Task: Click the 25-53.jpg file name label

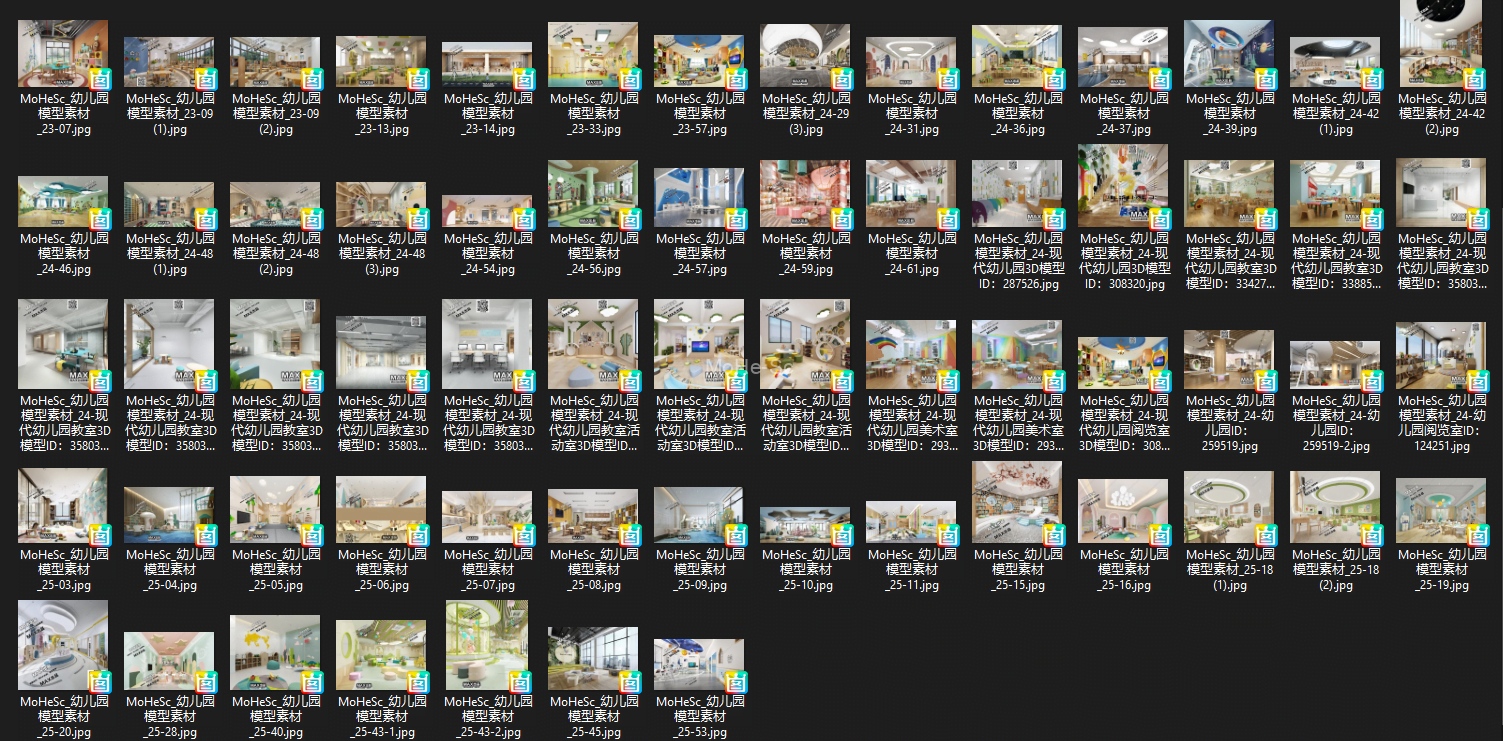Action: coord(700,716)
